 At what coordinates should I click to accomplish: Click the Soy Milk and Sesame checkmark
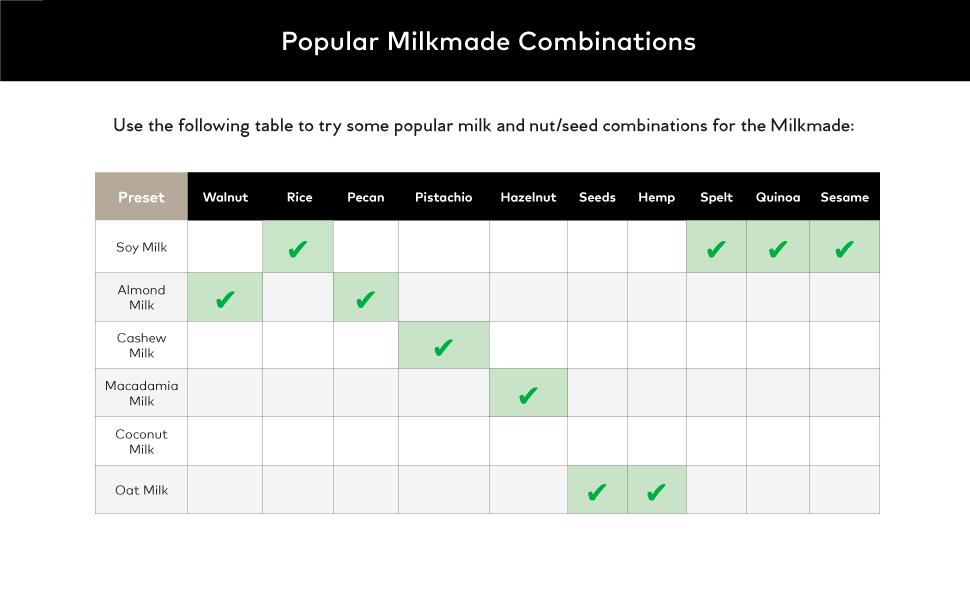[x=844, y=249]
